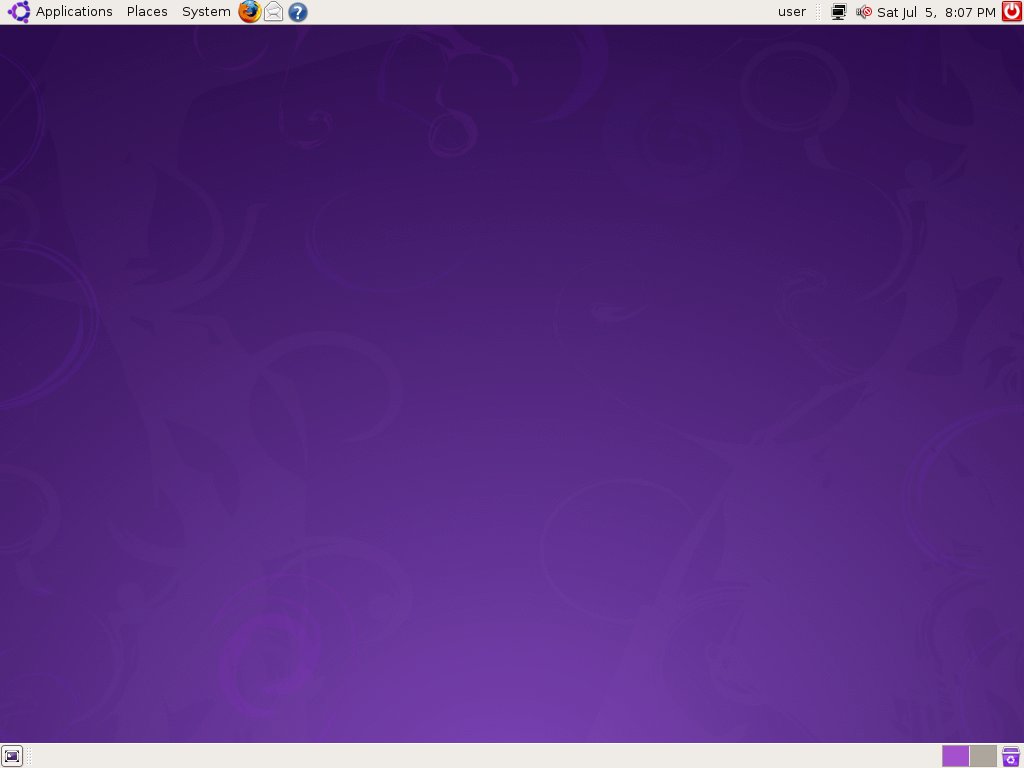The height and width of the screenshot is (768, 1024).
Task: Click the Show Desktop button
Action: (x=12, y=756)
